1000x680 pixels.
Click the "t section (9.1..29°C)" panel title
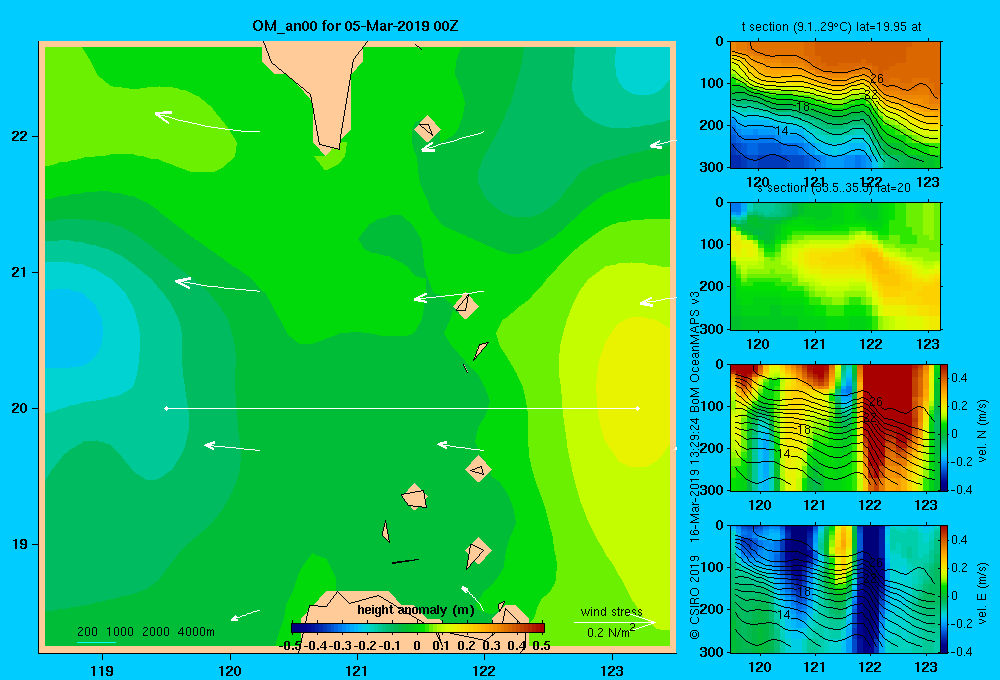pyautogui.click(x=831, y=27)
